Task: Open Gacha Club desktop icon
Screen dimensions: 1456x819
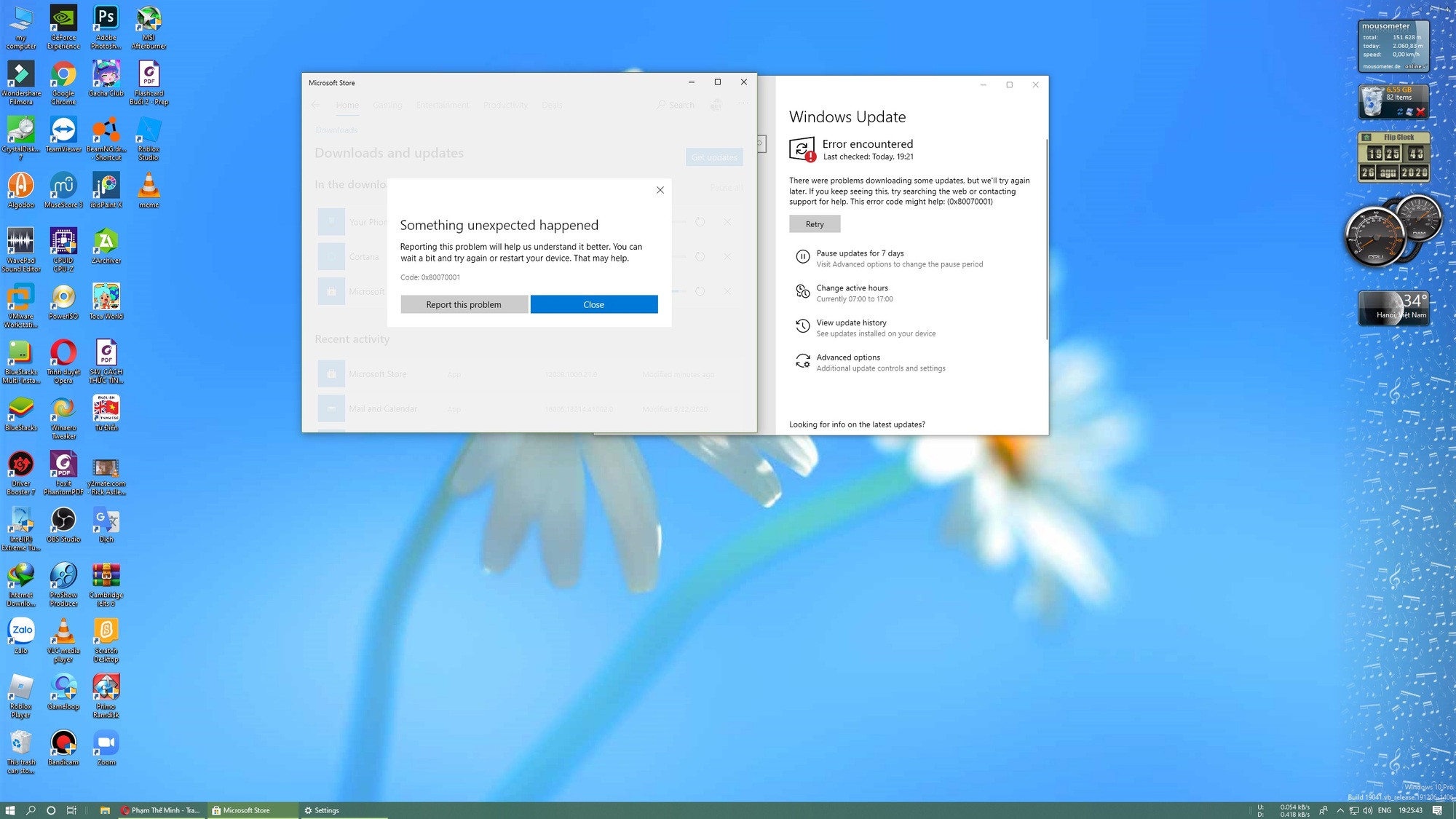Action: point(106,79)
